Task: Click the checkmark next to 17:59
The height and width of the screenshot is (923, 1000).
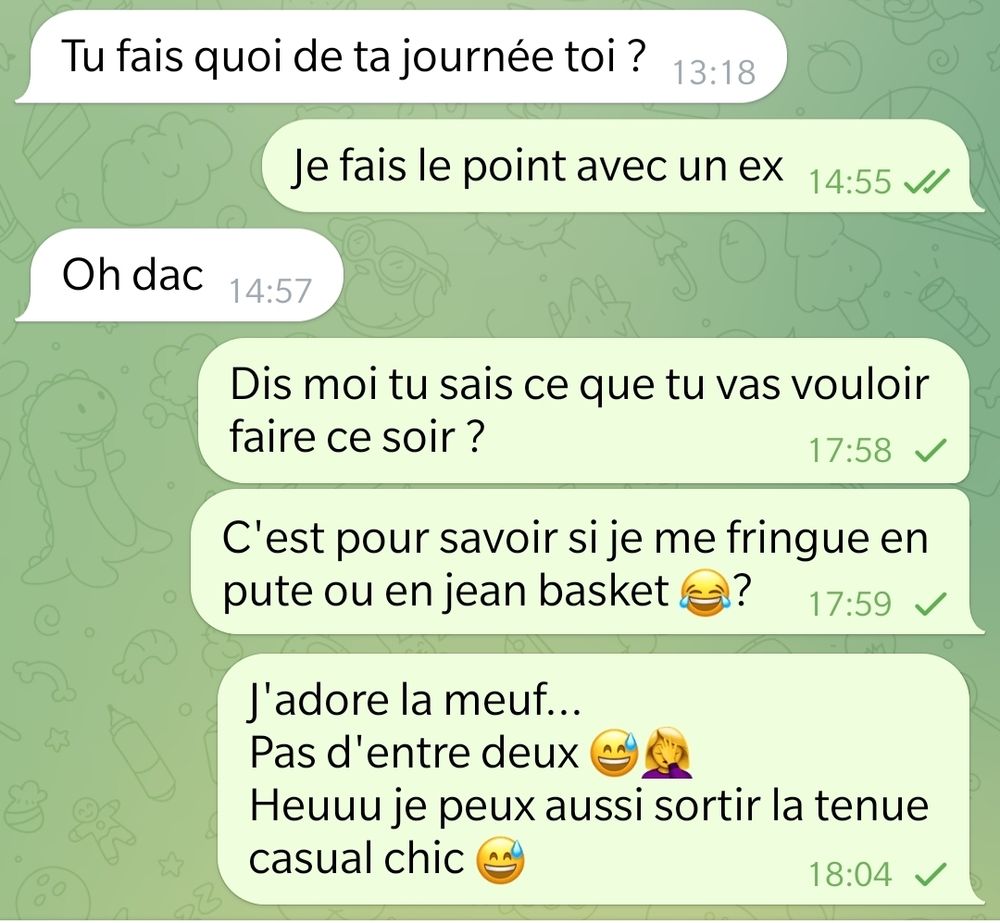Action: point(930,603)
